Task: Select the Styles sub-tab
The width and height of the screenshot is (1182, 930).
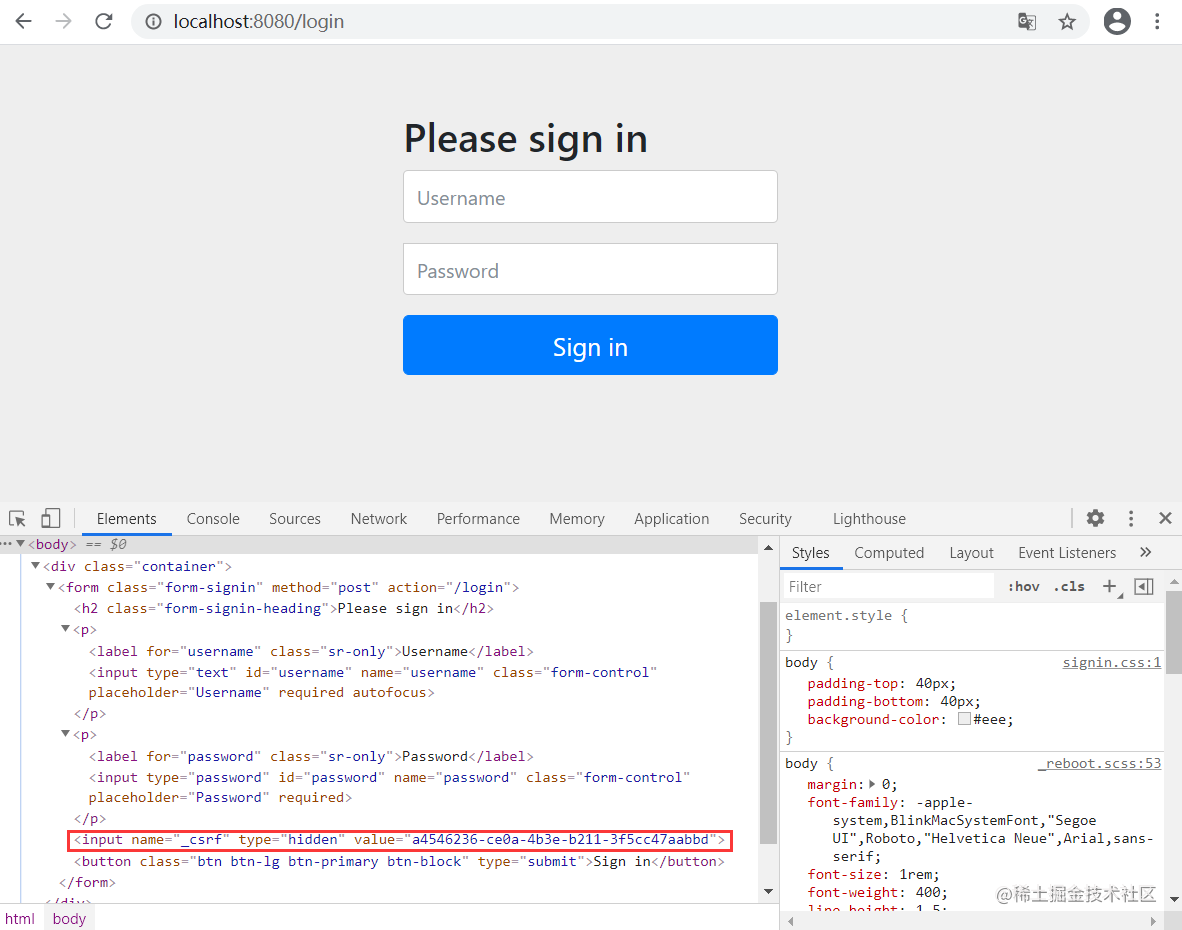Action: point(810,552)
